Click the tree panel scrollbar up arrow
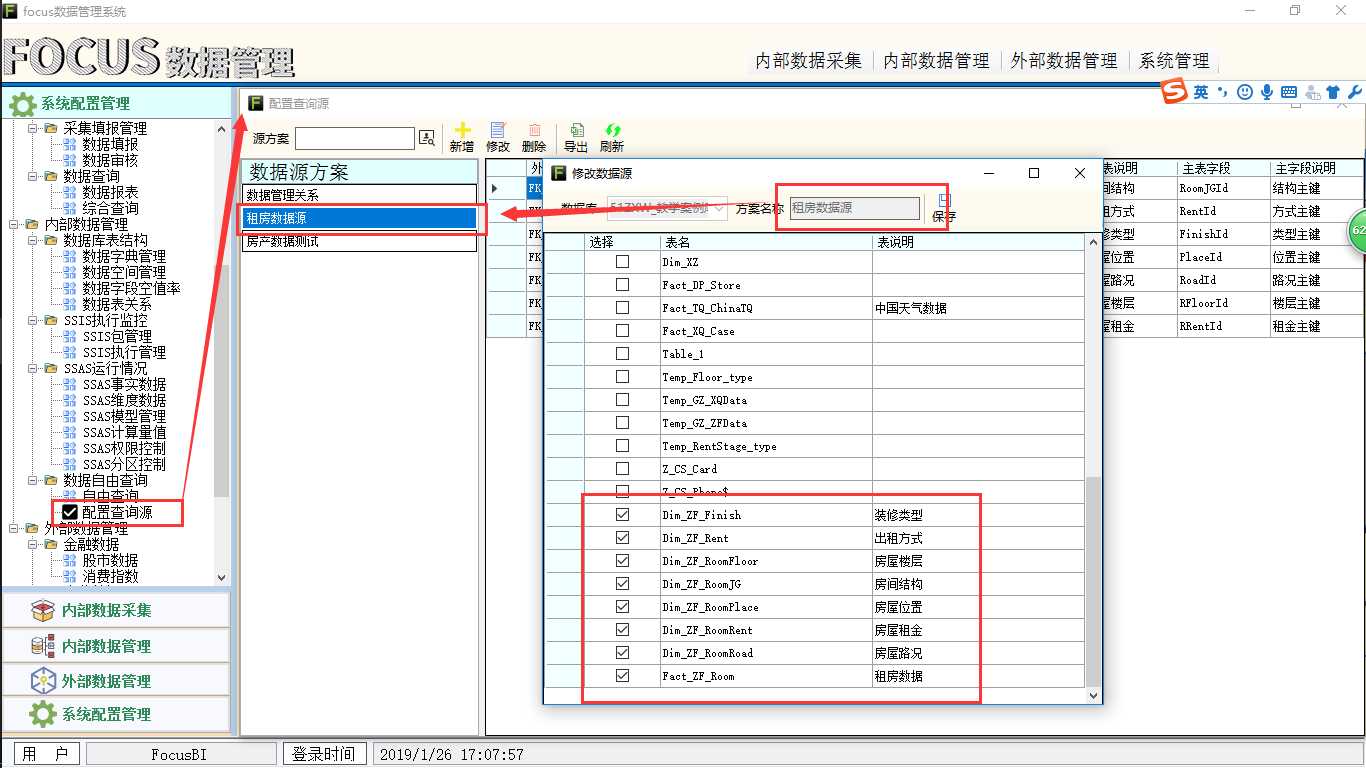 [x=221, y=128]
